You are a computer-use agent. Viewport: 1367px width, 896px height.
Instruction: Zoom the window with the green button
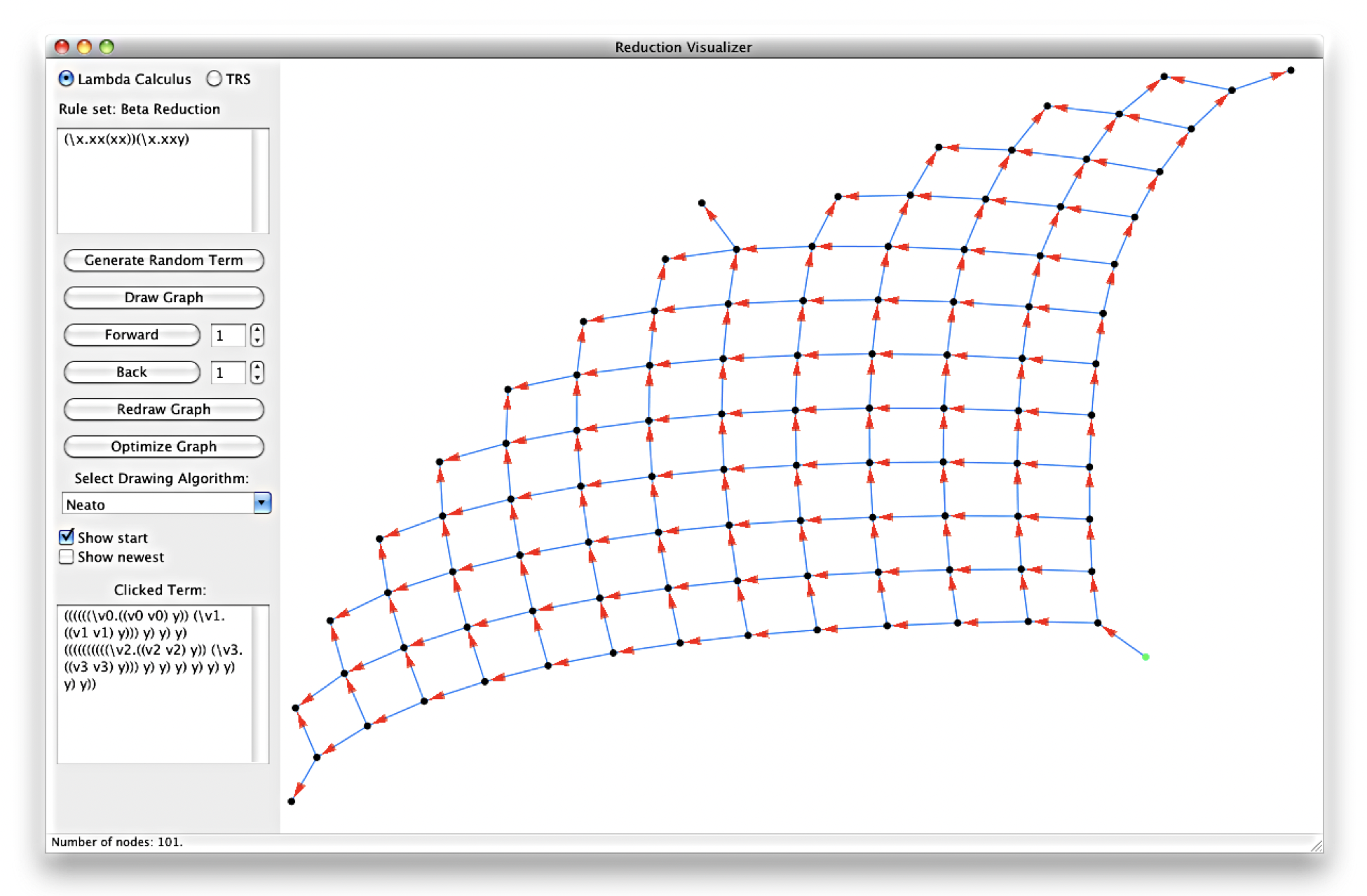pos(107,47)
